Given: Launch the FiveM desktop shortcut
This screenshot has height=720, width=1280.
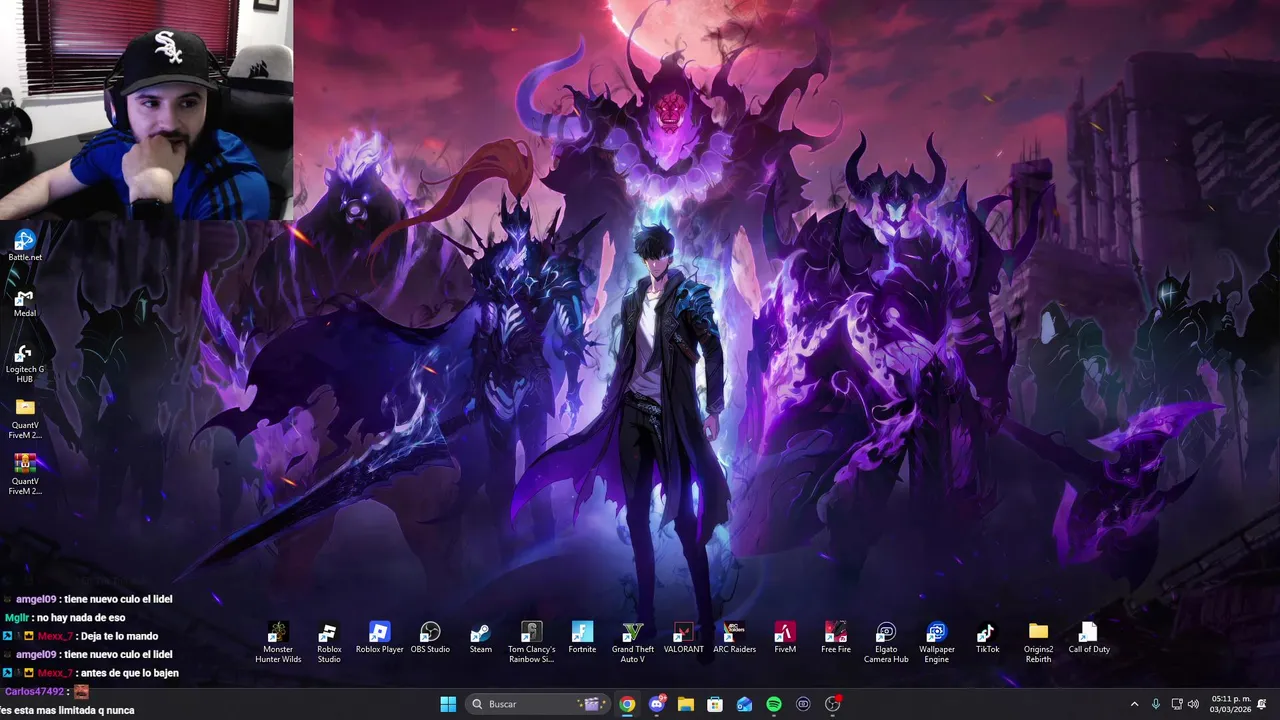Looking at the screenshot, I should point(785,638).
